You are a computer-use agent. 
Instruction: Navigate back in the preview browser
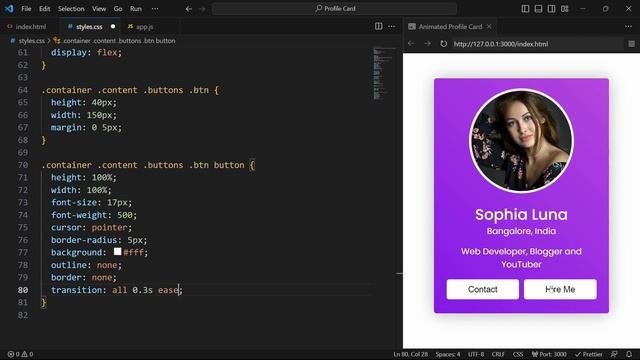(x=411, y=44)
